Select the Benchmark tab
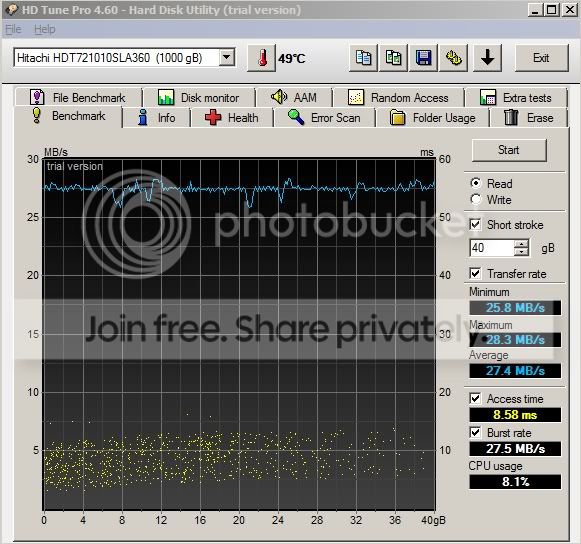 pos(69,116)
